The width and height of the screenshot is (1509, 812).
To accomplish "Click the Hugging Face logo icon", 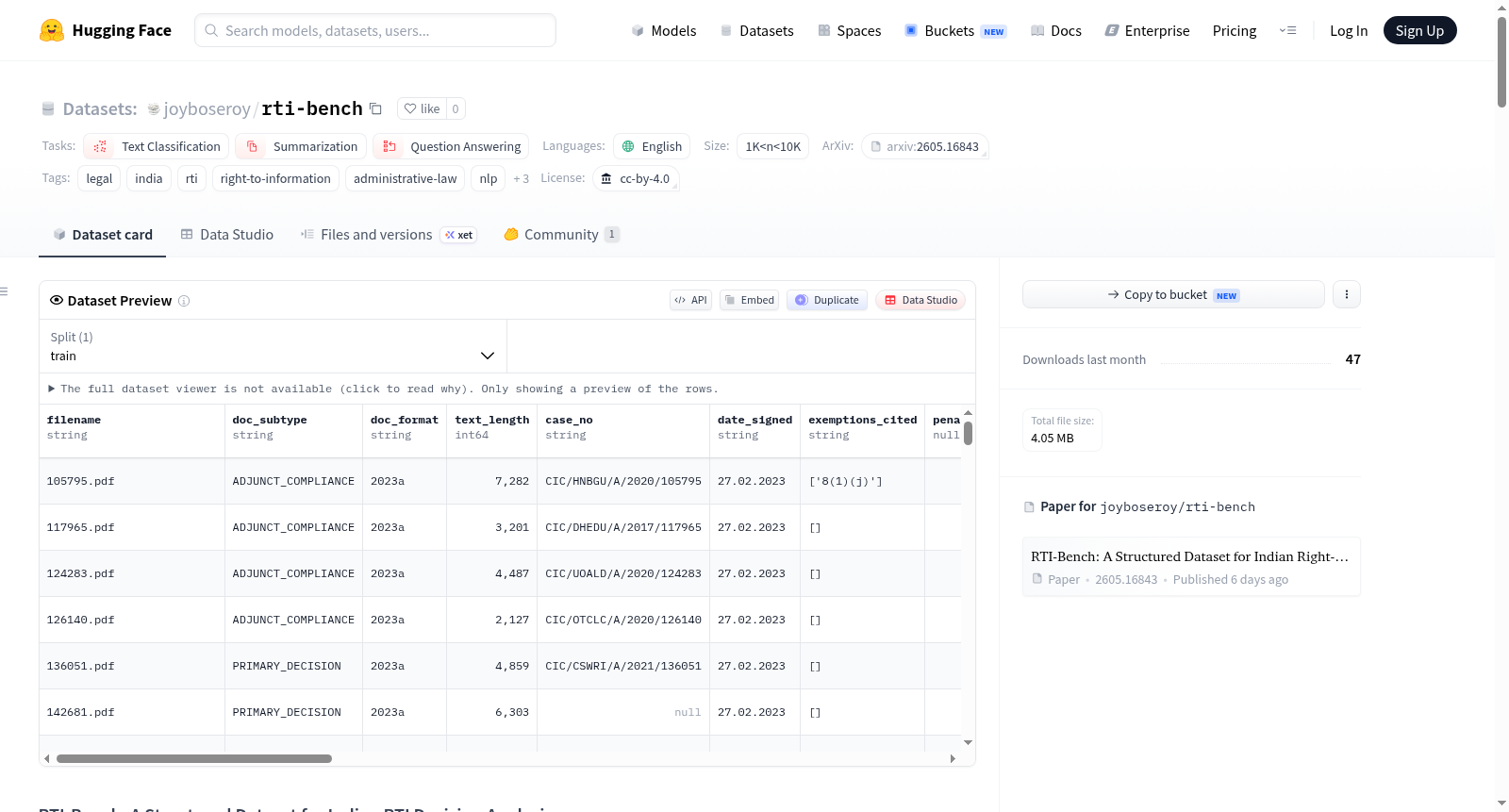I will 52,30.
